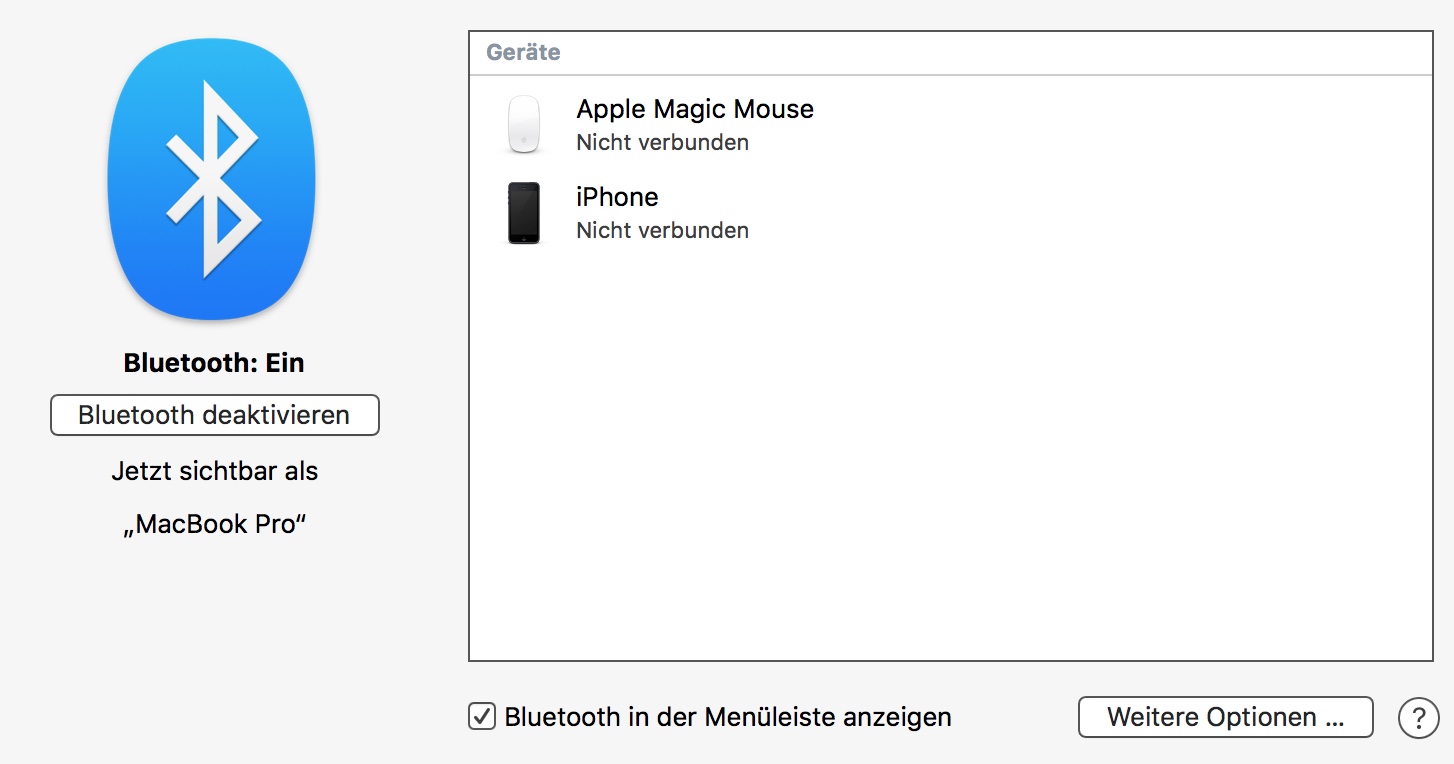Select the "iPhone" device name
Viewport: 1454px width, 764px height.
pos(617,197)
